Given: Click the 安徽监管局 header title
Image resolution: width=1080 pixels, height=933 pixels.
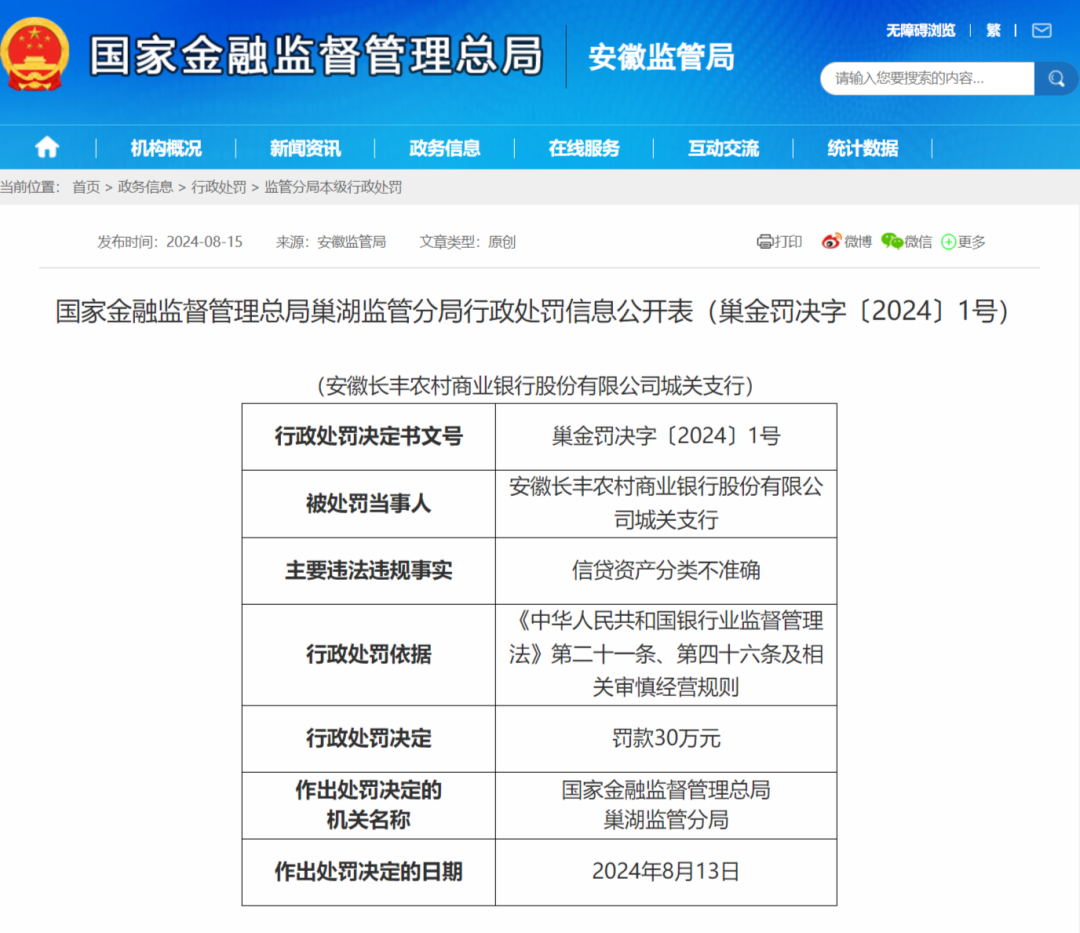Looking at the screenshot, I should pos(661,56).
